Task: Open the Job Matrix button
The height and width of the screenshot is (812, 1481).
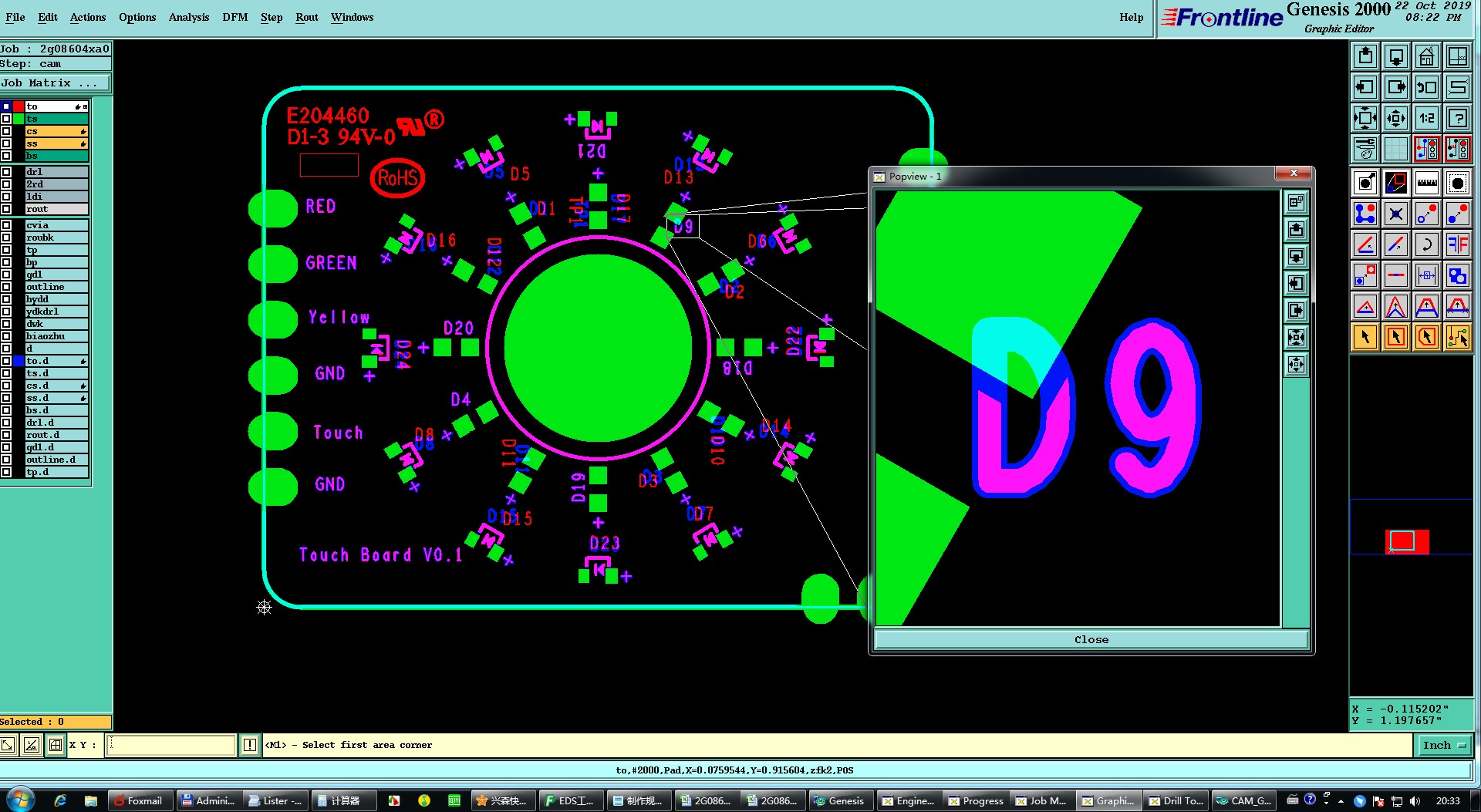Action: click(x=55, y=83)
